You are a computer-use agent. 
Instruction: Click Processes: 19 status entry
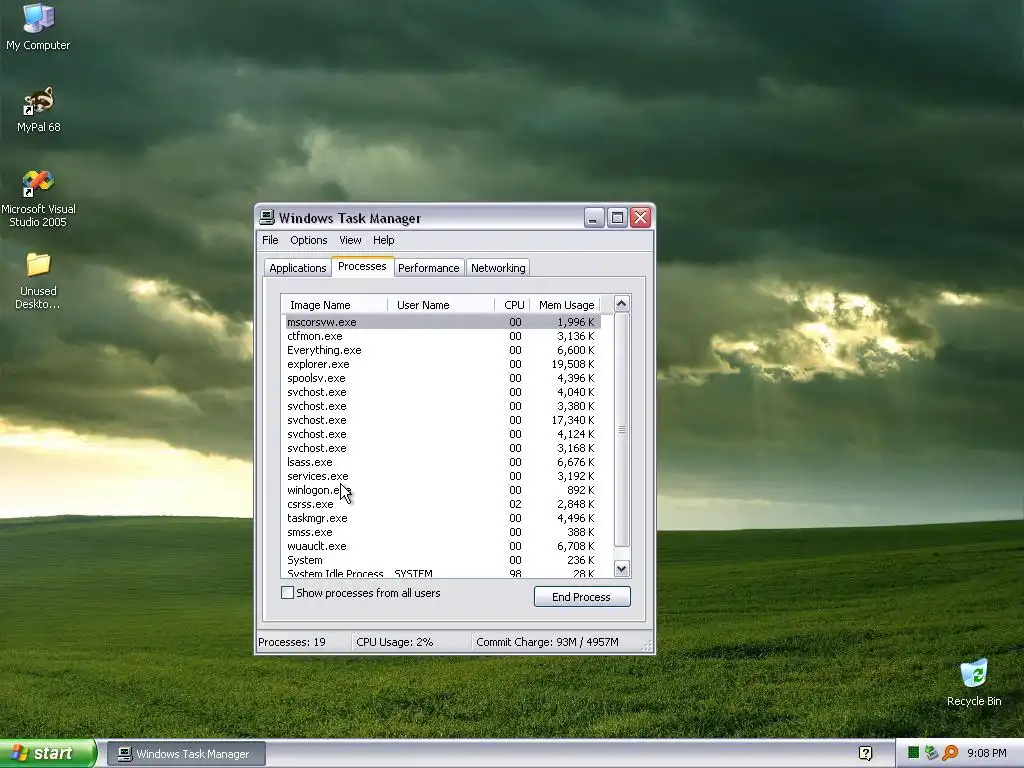click(x=292, y=642)
